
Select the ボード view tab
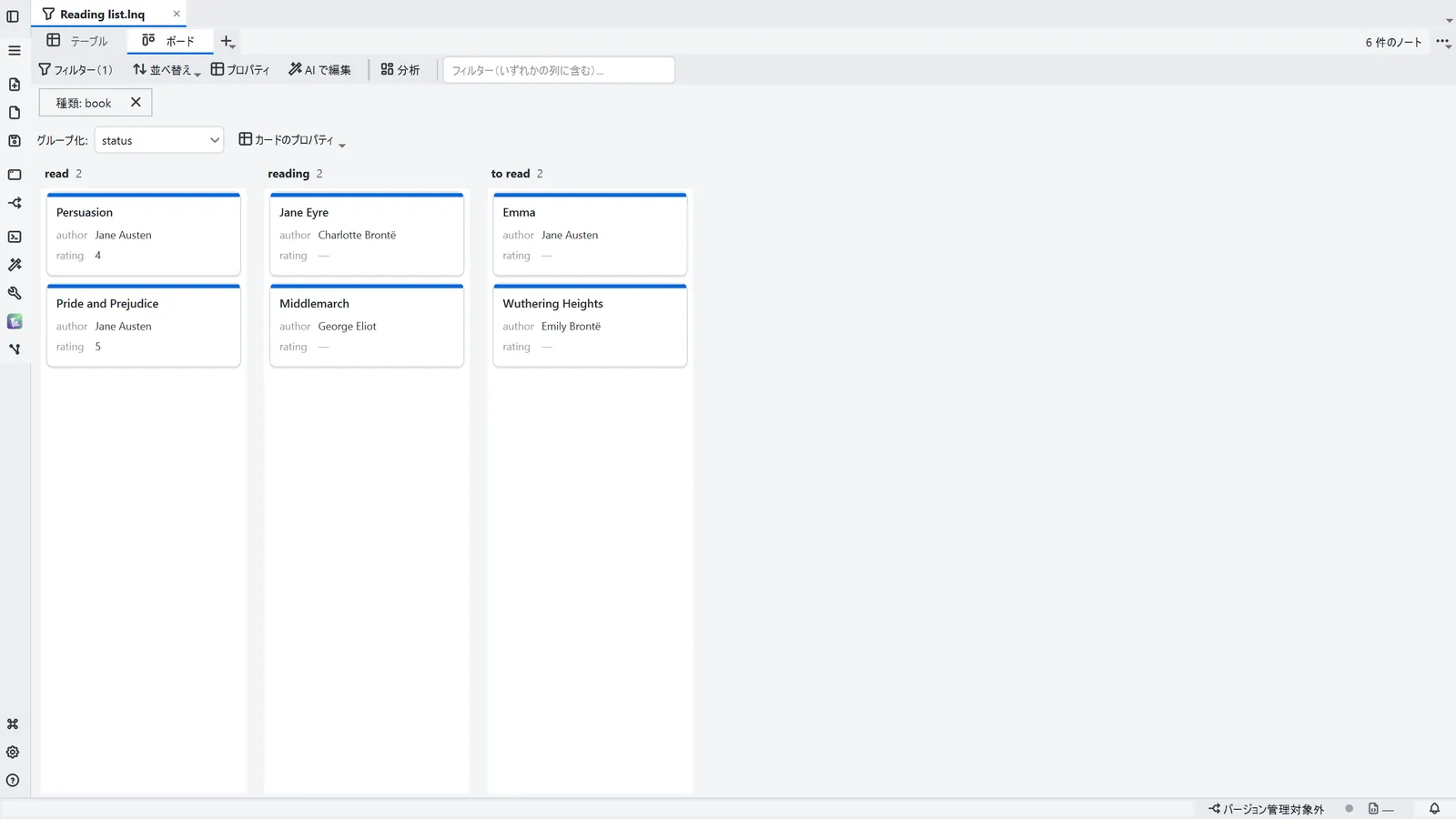click(169, 41)
